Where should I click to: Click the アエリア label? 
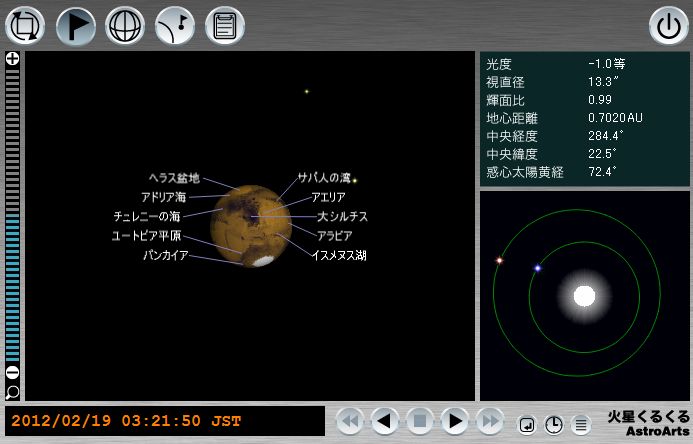point(328,197)
